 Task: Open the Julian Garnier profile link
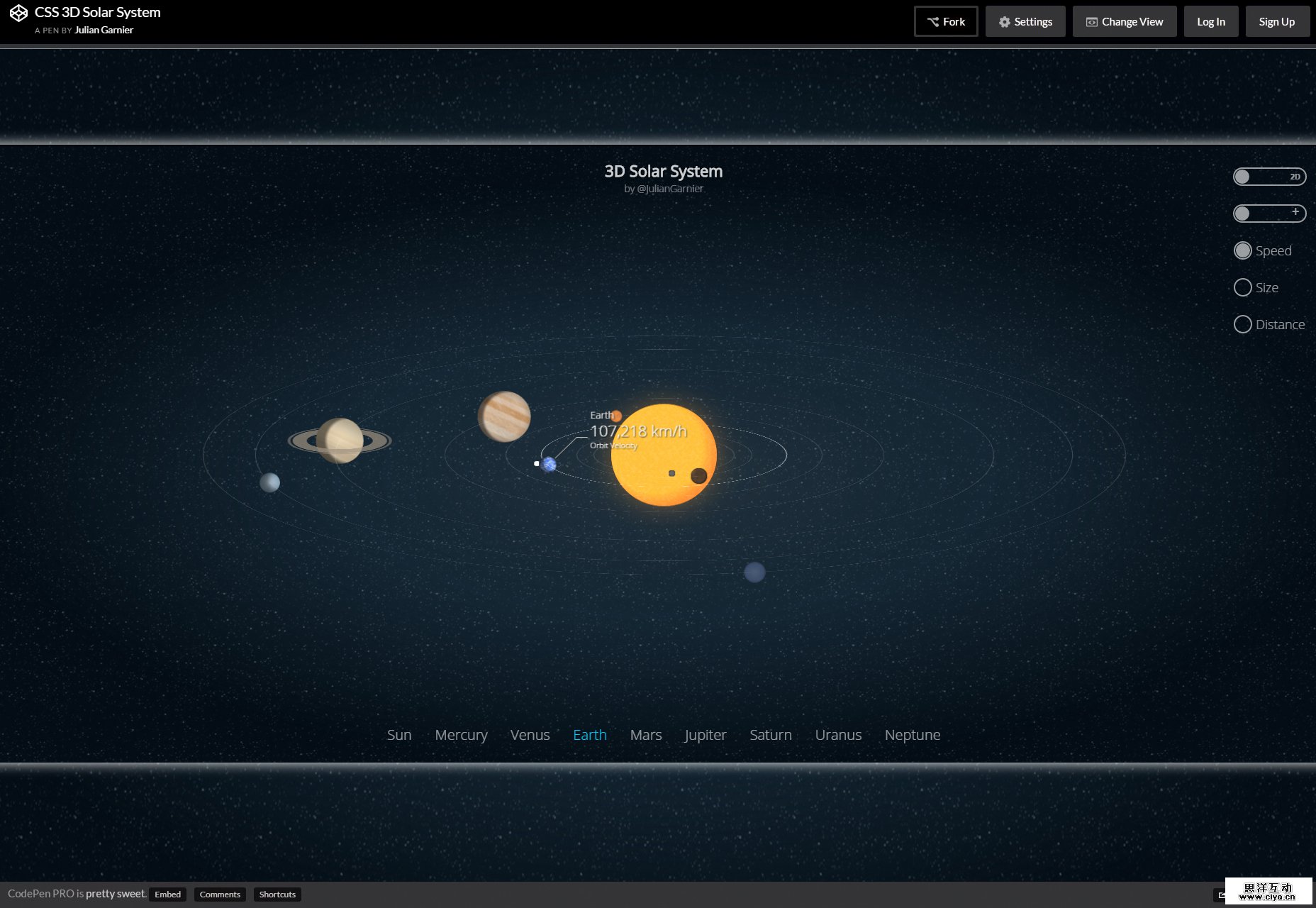point(104,30)
